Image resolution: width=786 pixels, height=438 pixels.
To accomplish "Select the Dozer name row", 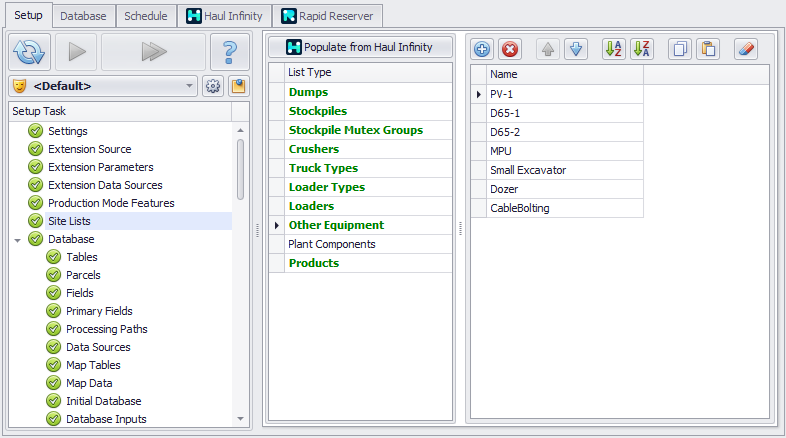I will (x=564, y=189).
